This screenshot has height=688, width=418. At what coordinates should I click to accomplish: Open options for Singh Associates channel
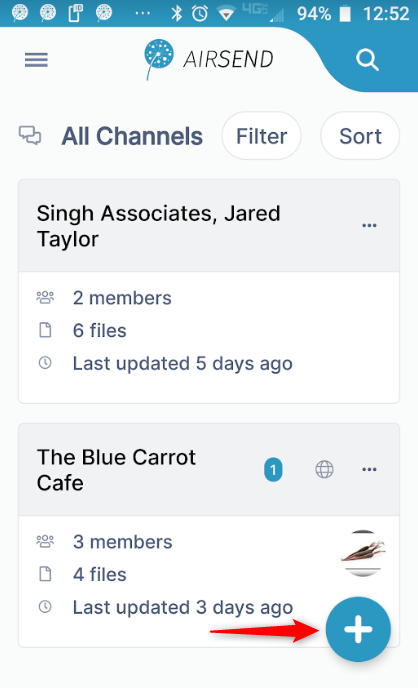[369, 226]
